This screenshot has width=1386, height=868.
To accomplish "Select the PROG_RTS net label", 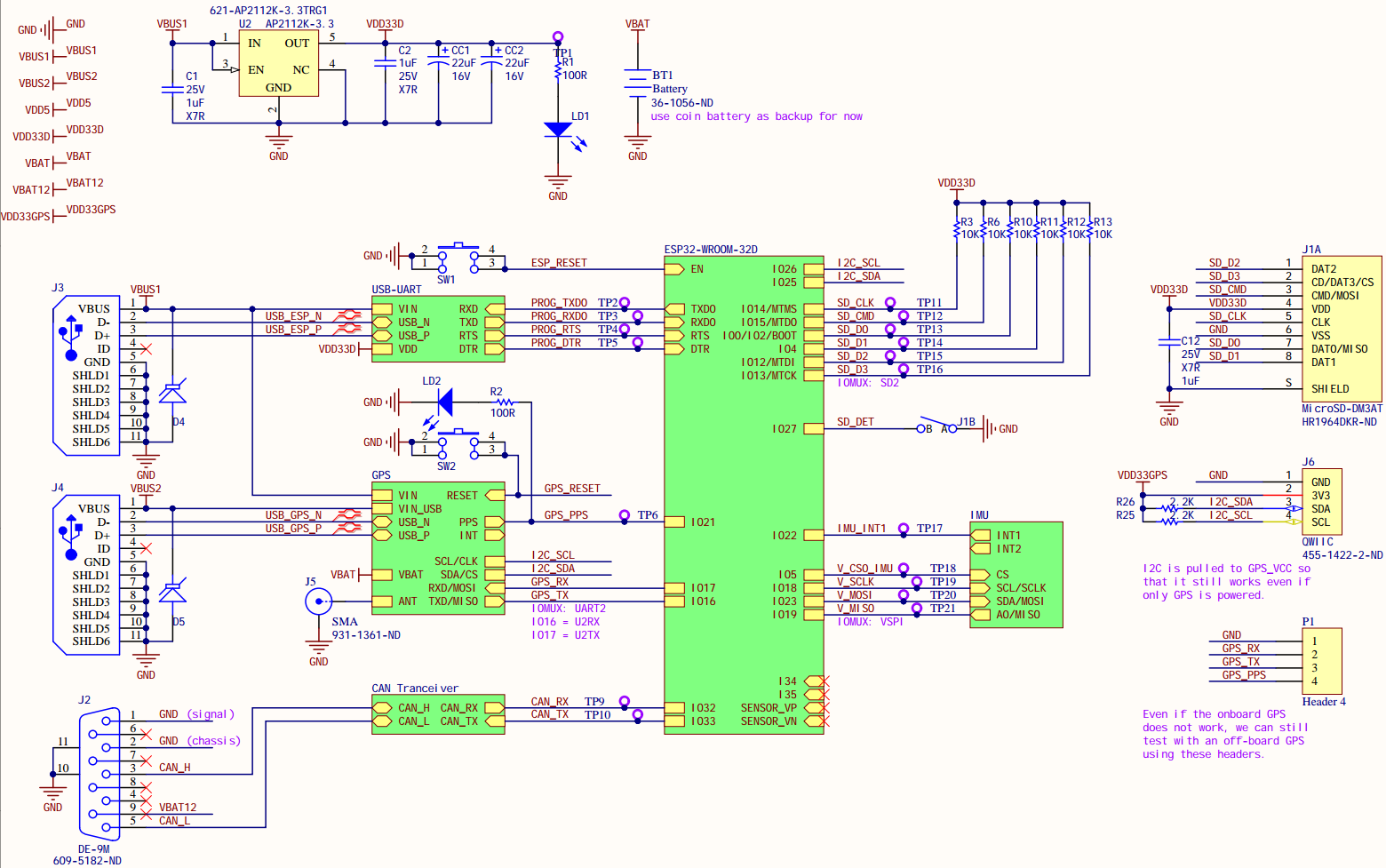I will (x=556, y=330).
